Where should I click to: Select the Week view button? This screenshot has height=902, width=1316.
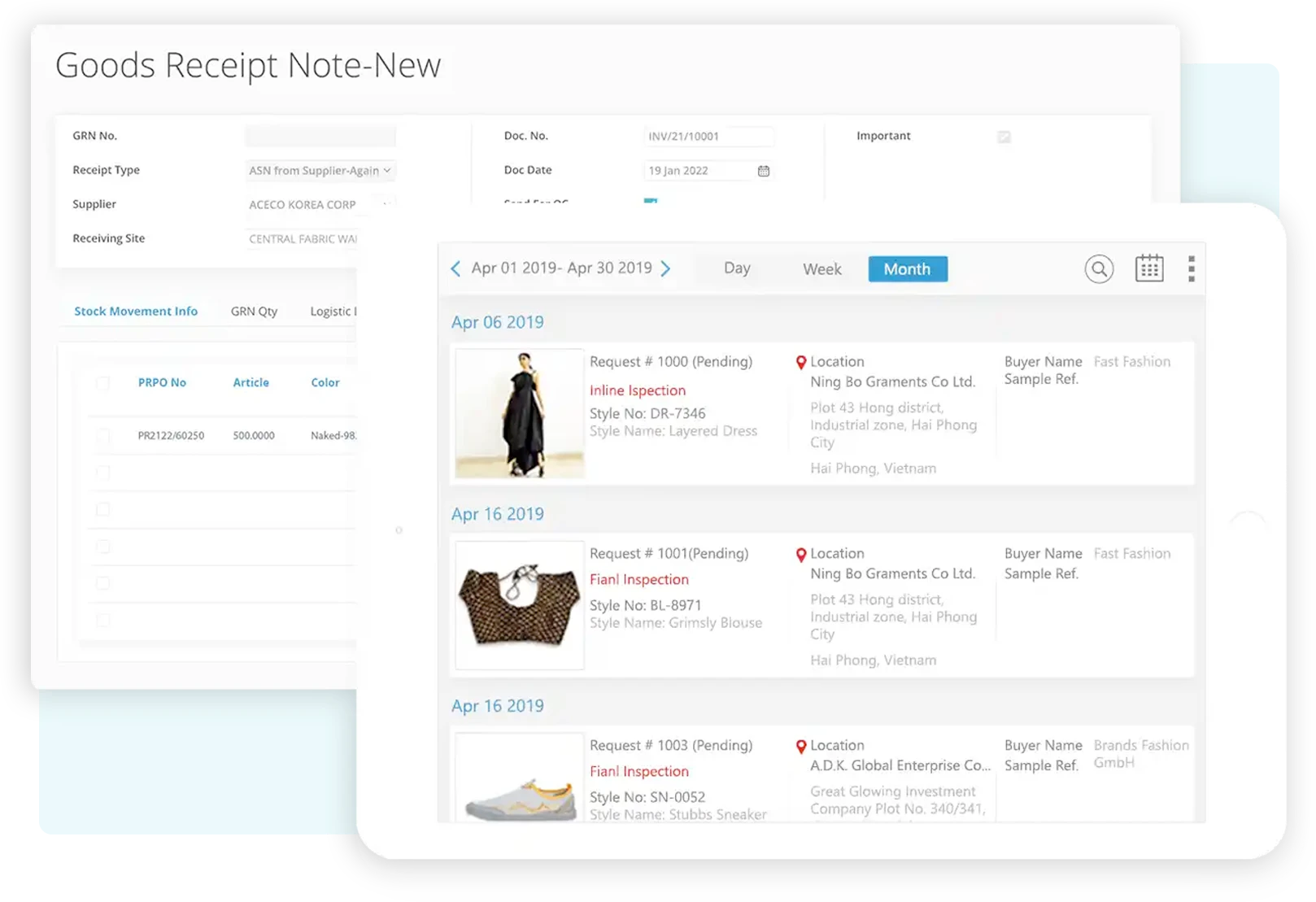(822, 269)
